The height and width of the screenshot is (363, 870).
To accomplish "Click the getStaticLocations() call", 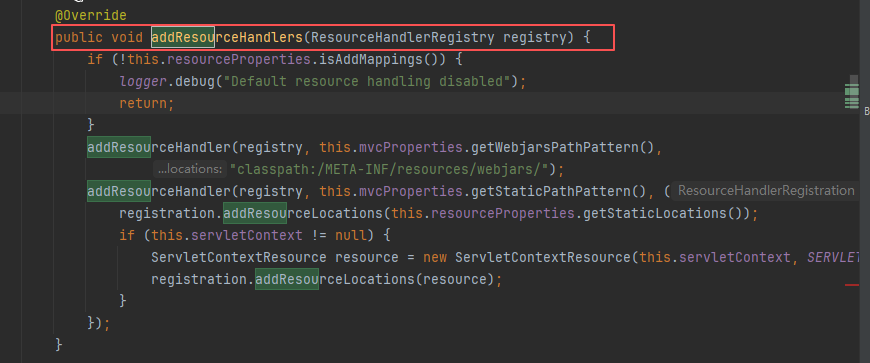I will click(x=662, y=213).
